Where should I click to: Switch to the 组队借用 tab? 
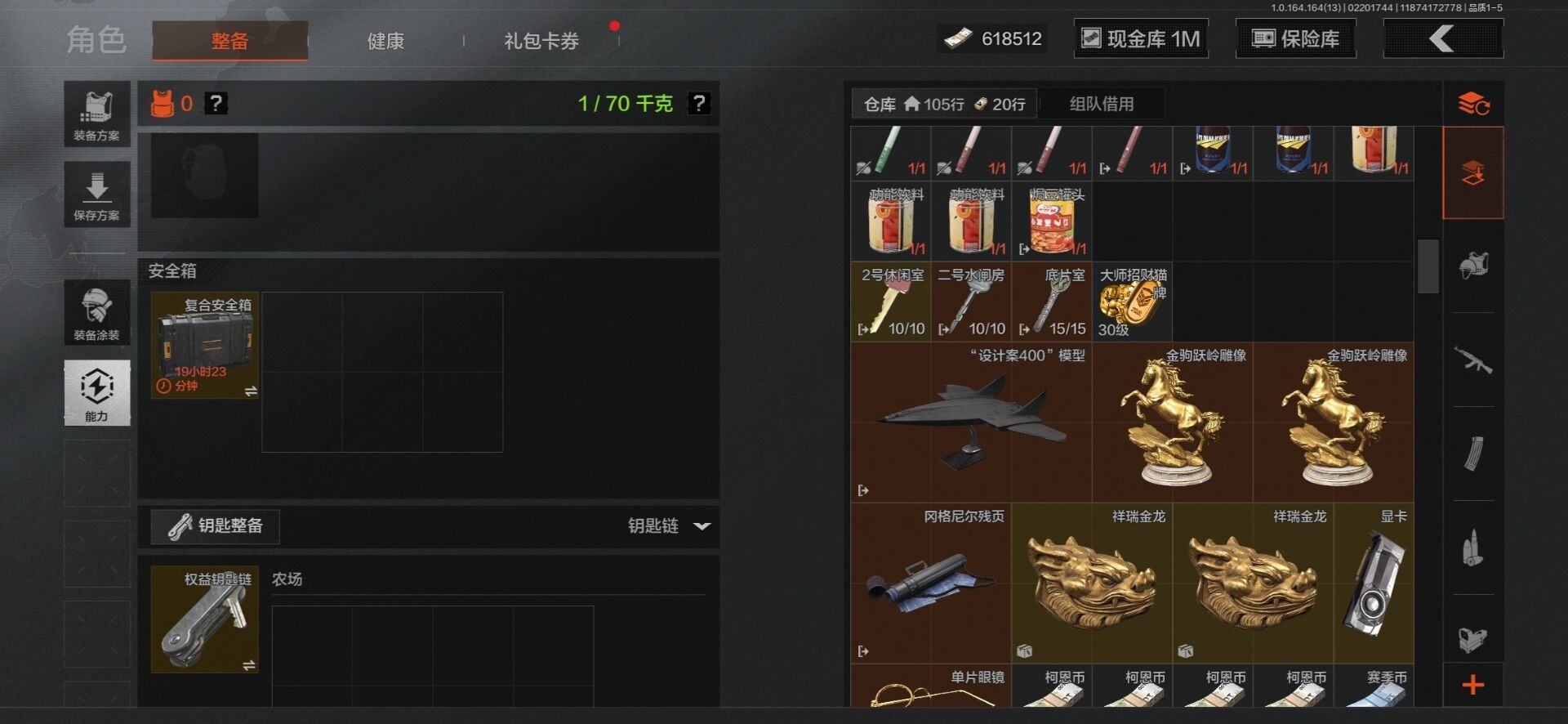pos(1102,104)
